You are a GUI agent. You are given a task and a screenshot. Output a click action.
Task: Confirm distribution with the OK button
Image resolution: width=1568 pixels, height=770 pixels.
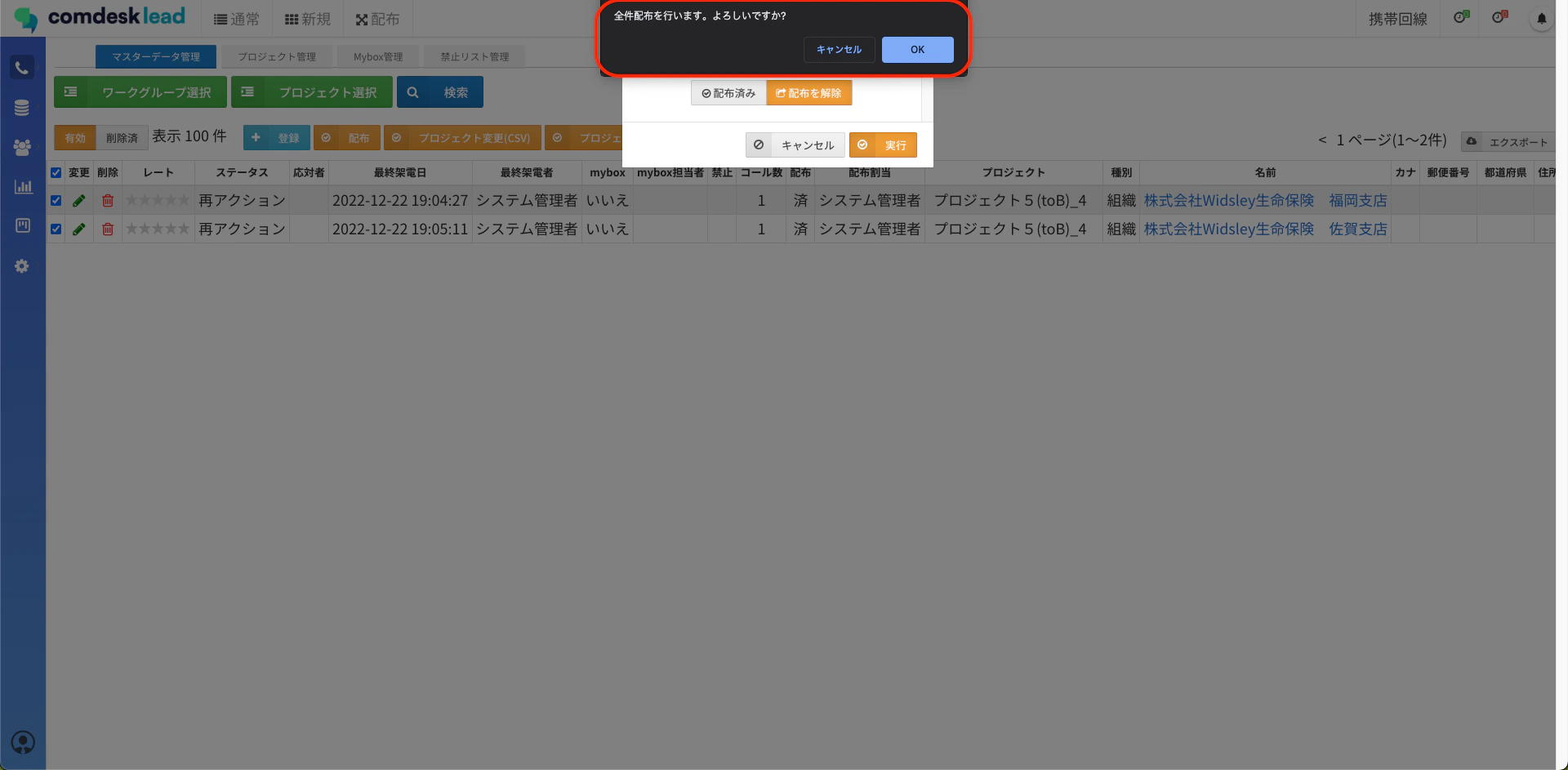917,50
